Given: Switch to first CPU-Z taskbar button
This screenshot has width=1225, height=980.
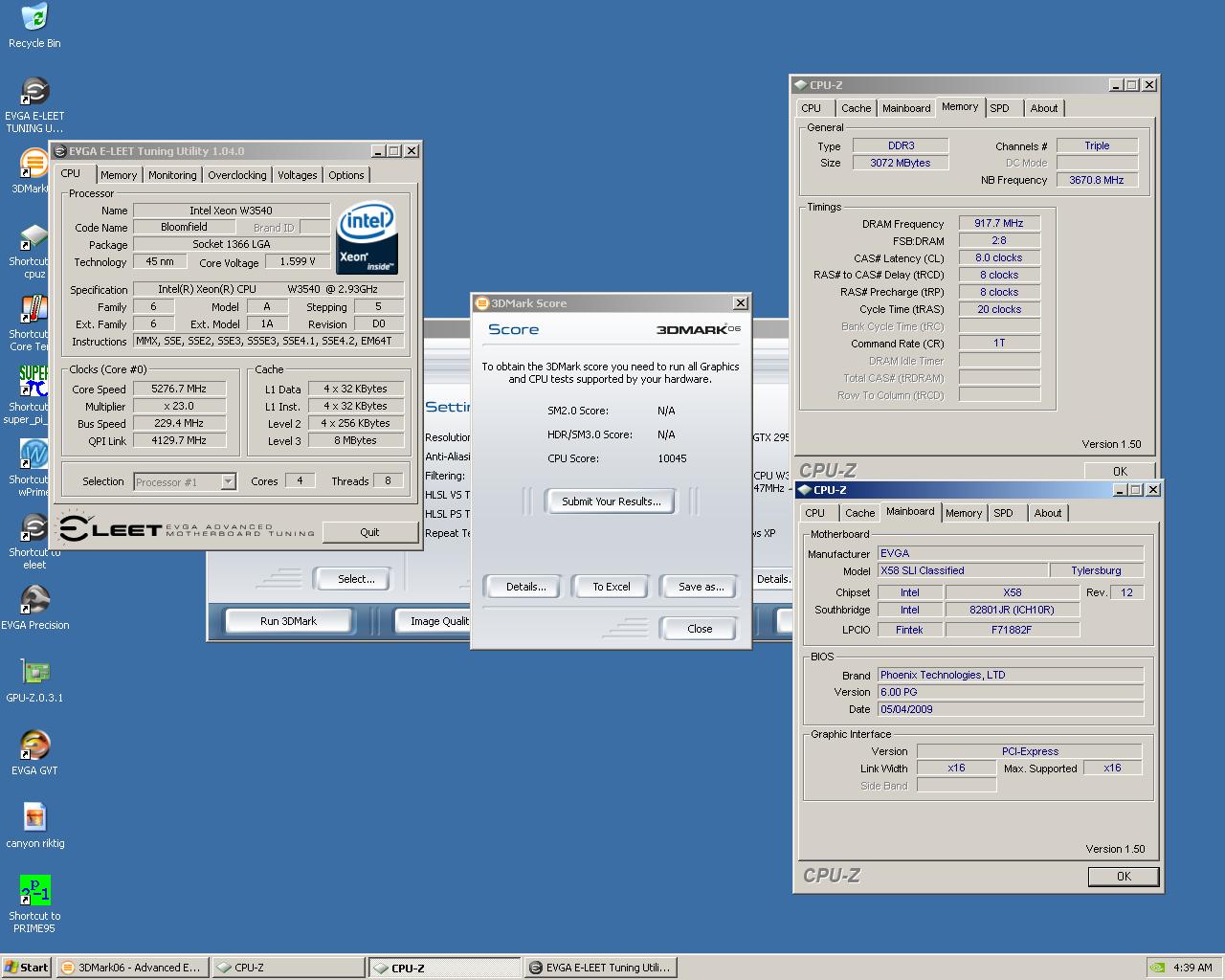Looking at the screenshot, I should point(288,968).
